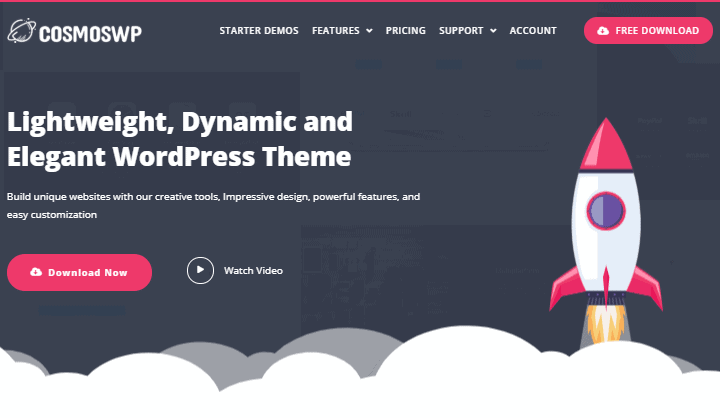Expand the Support dropdown chevron
This screenshot has width=720, height=418.
tap(493, 31)
